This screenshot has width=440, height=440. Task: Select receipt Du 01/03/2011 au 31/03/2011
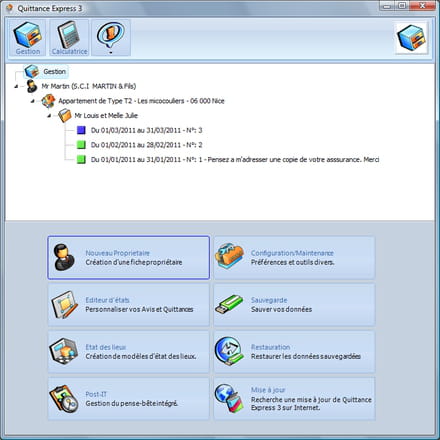146,130
